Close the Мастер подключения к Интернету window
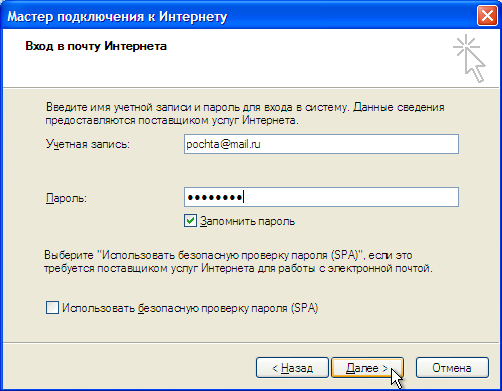This screenshot has width=502, height=391. tap(487, 16)
